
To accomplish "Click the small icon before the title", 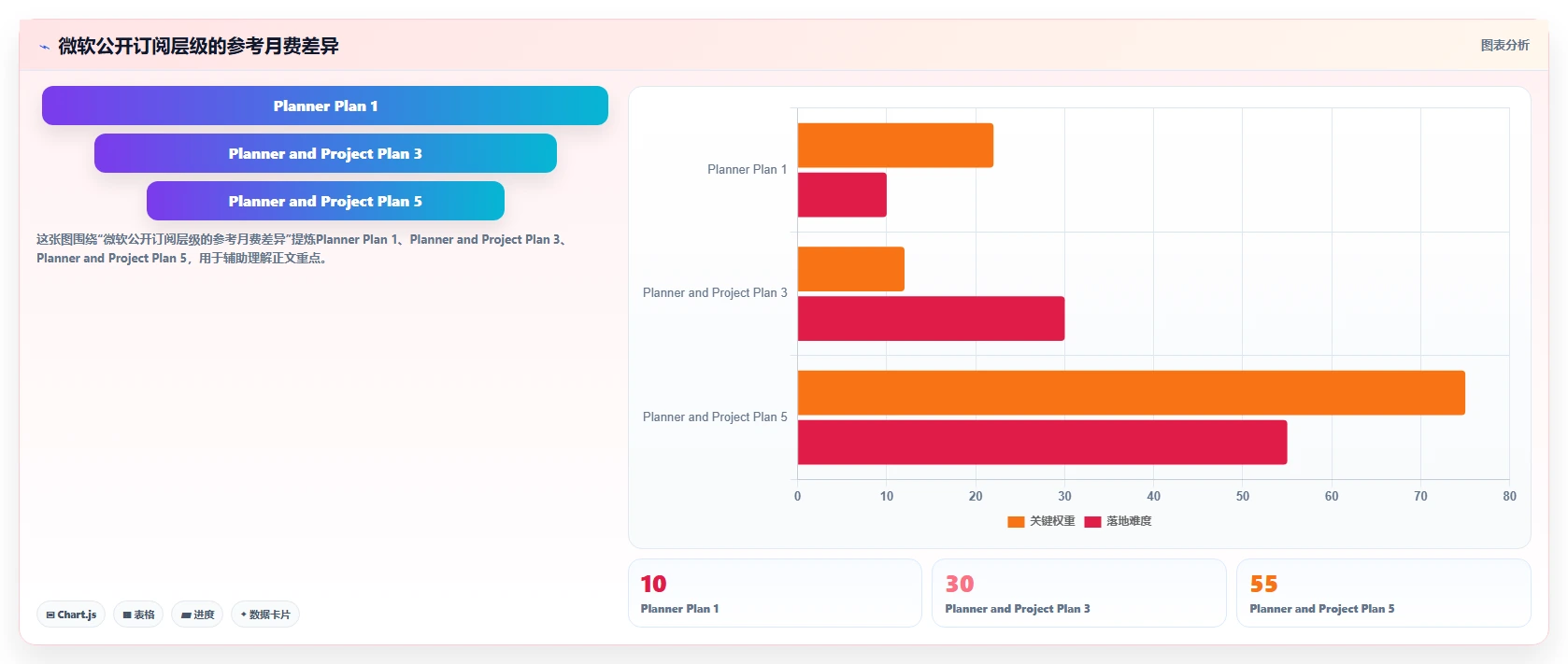I will pyautogui.click(x=44, y=47).
